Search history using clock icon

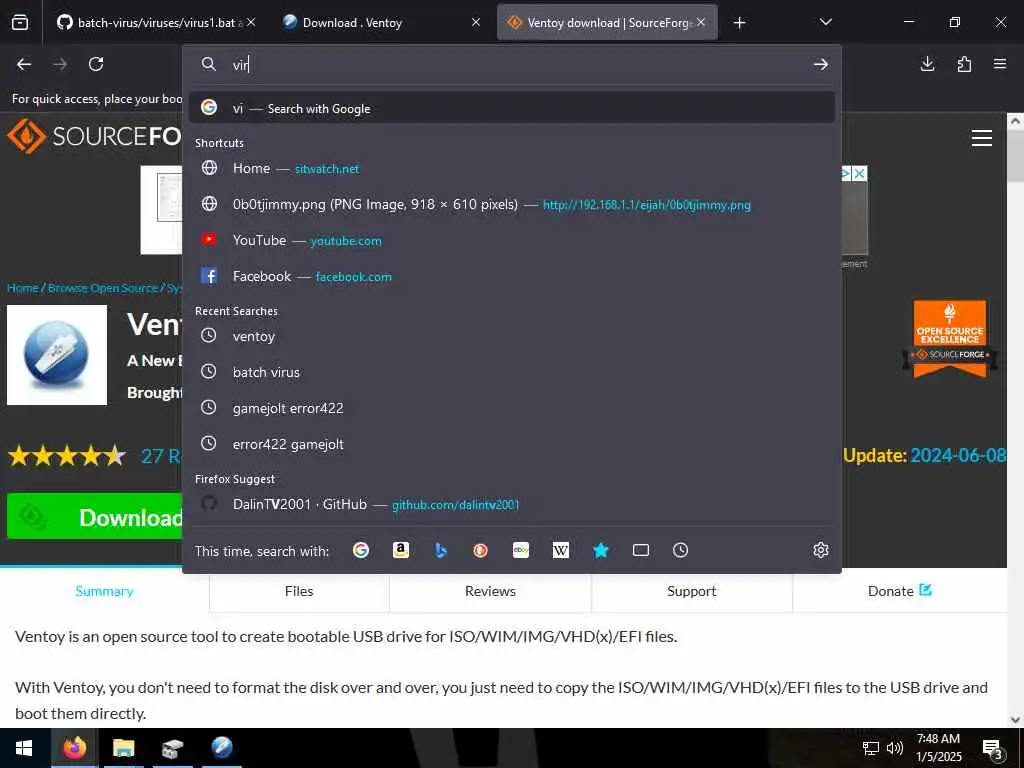(x=680, y=551)
